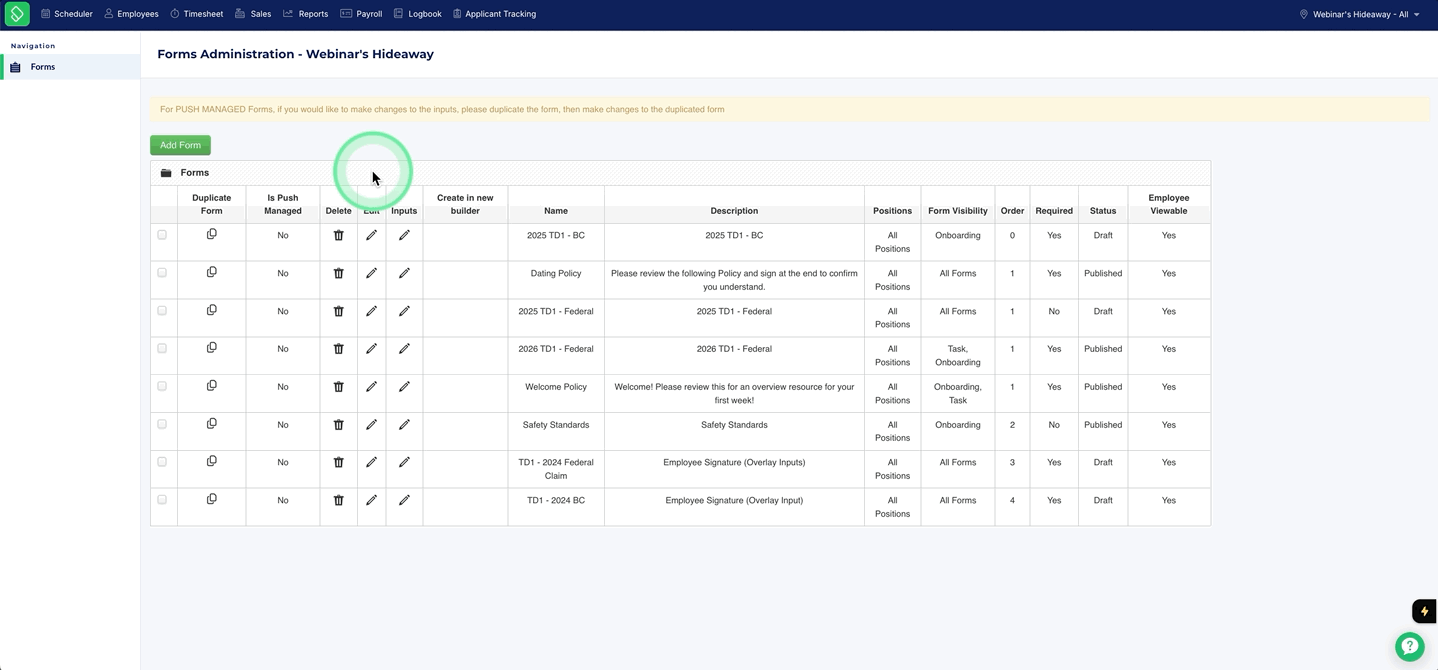Delete the Welcome Policy form
This screenshot has width=1438, height=670.
(x=338, y=387)
